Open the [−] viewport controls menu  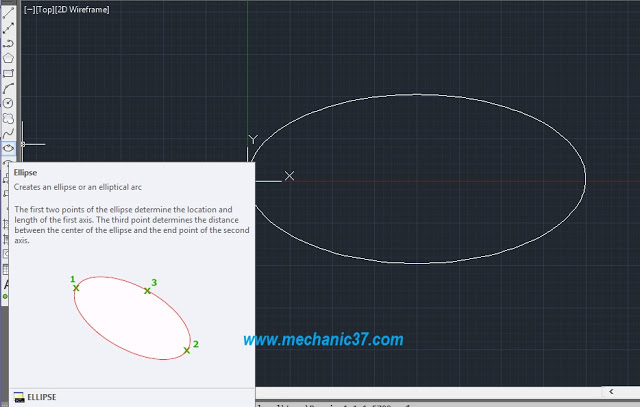29,10
